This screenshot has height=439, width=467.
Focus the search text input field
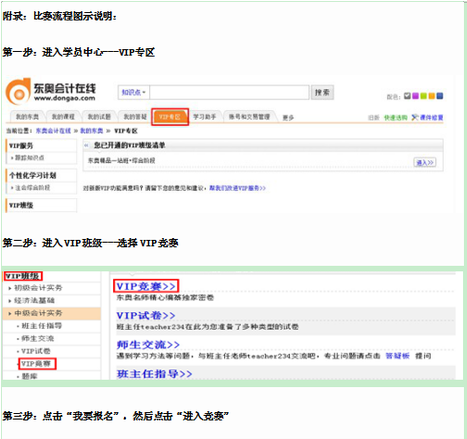pyautogui.click(x=229, y=92)
